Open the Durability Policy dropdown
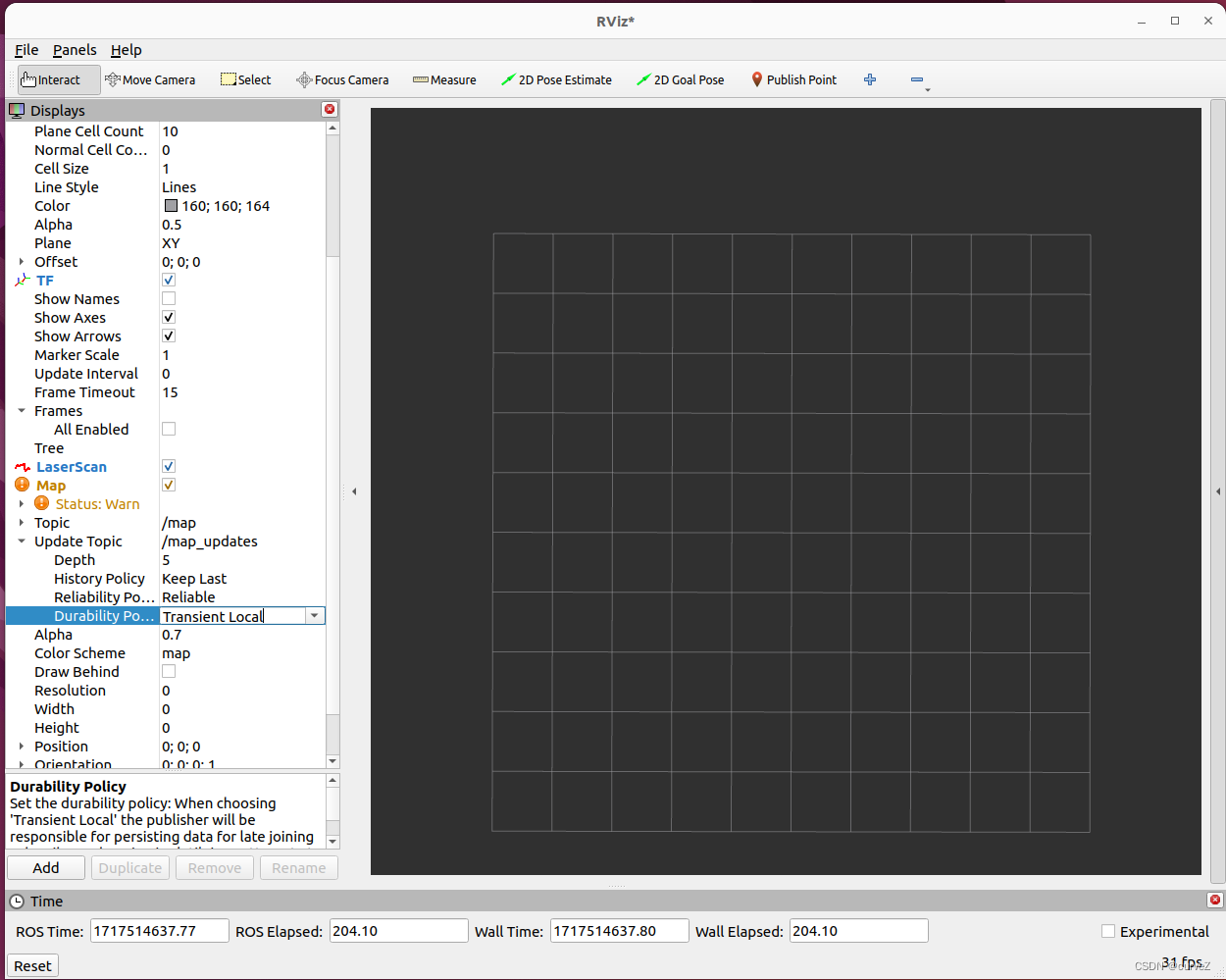 315,615
